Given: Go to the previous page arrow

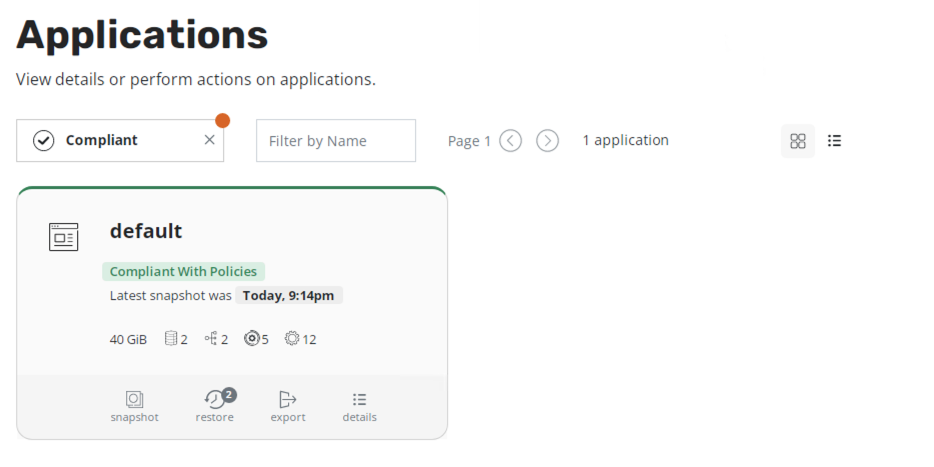Looking at the screenshot, I should click(510, 141).
